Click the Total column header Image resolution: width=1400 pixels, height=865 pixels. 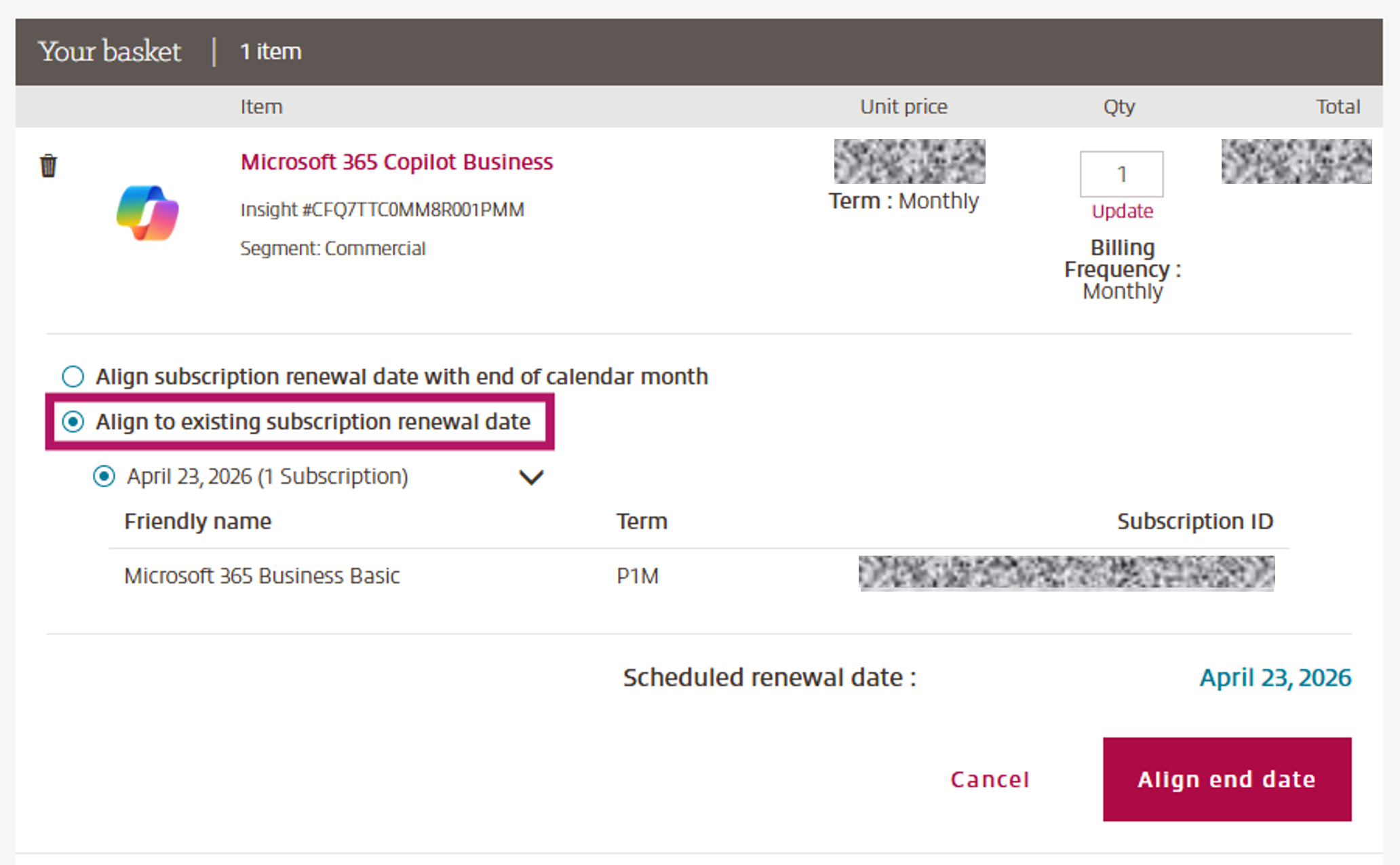coord(1338,107)
